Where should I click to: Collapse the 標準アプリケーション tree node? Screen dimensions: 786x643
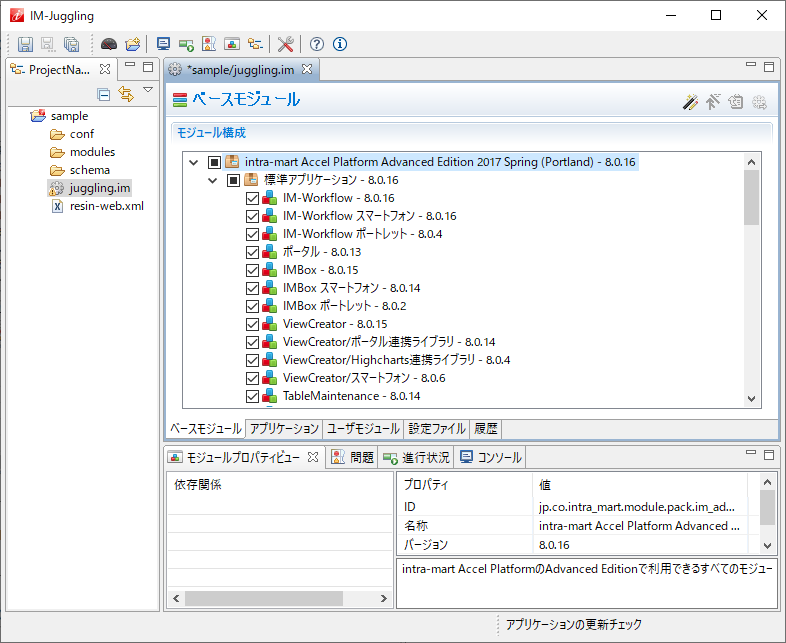(213, 180)
